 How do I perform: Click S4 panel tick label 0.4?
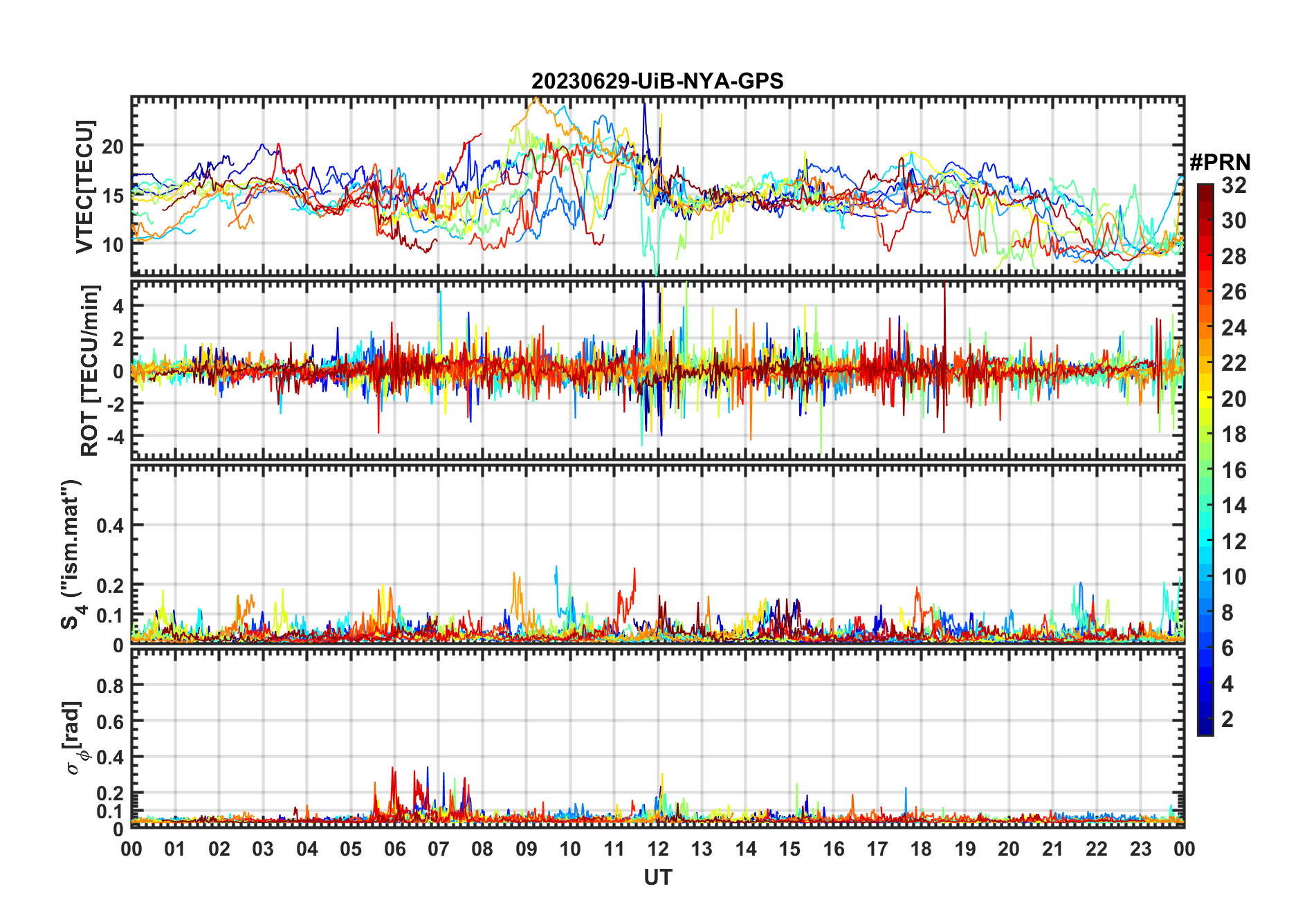pos(110,526)
